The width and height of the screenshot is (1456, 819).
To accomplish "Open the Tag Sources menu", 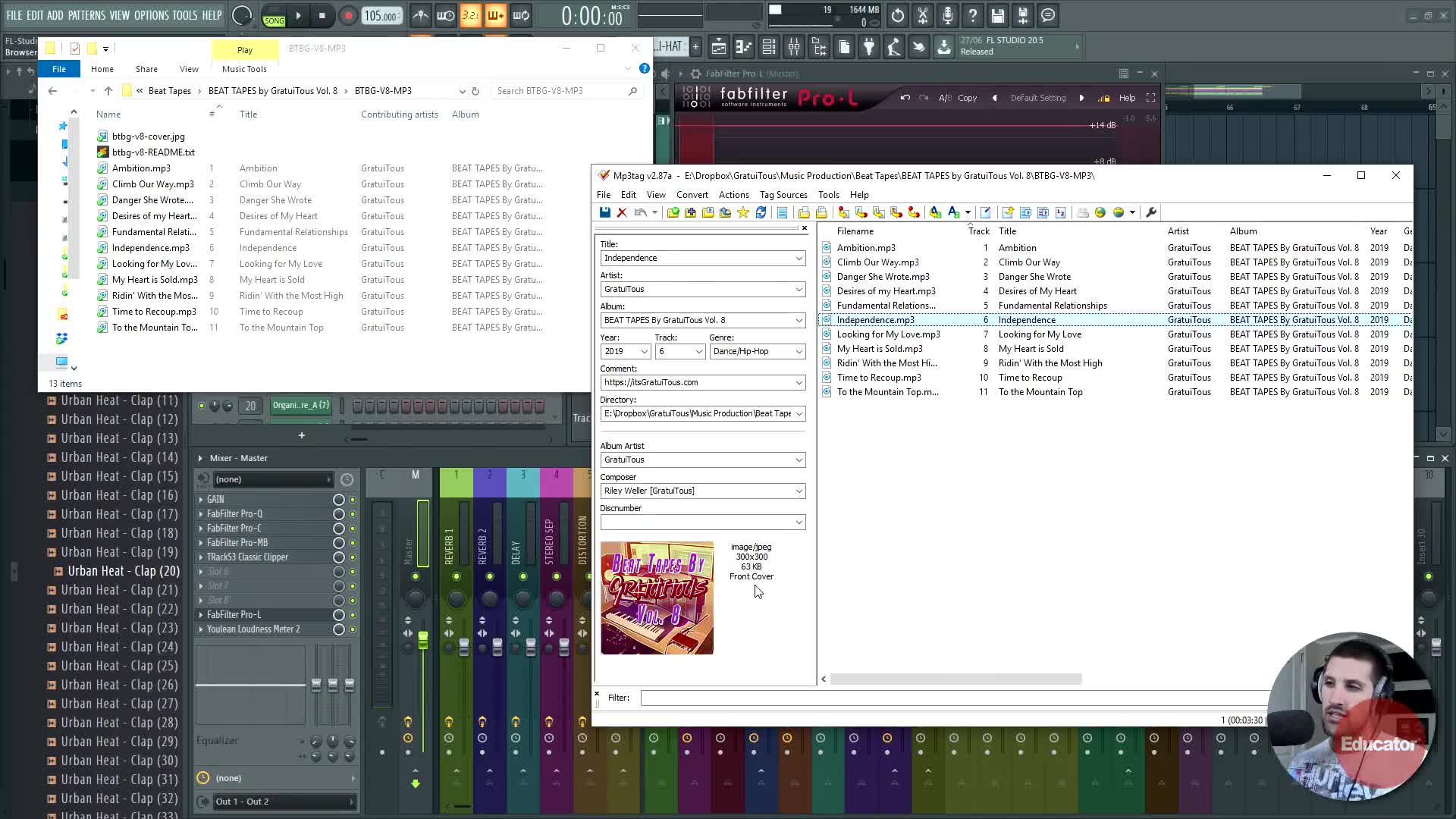I will 783,195.
